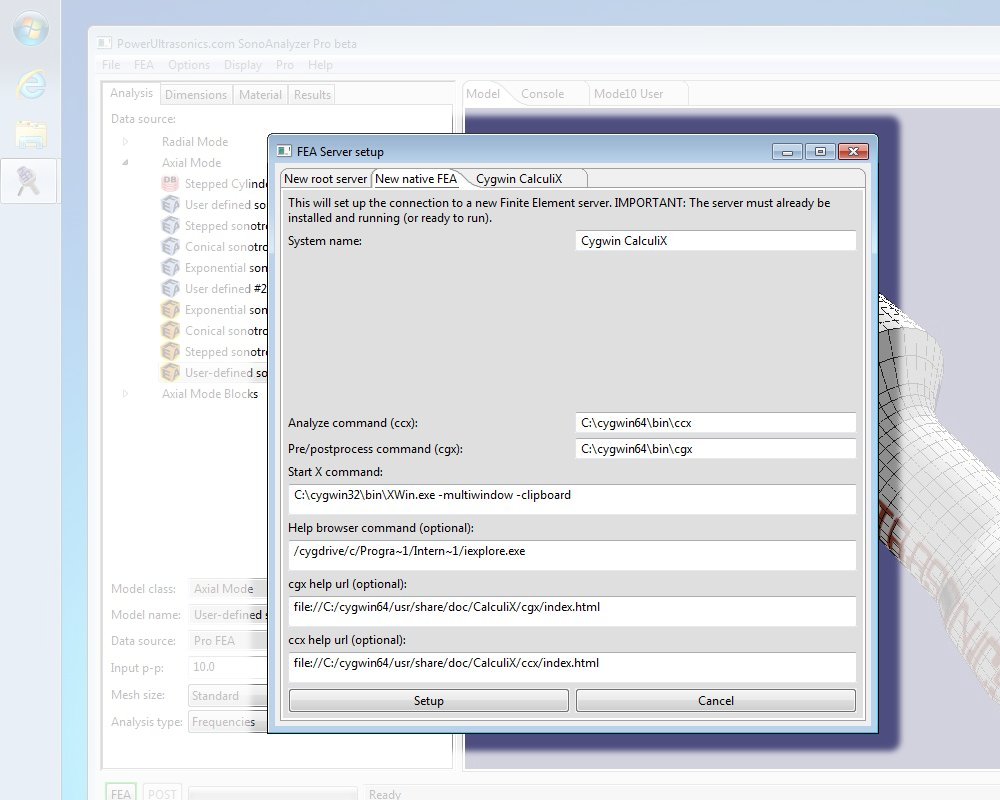Click the gray Conical sonotrode FEA icon
Viewport: 1000px width, 800px height.
[x=170, y=247]
